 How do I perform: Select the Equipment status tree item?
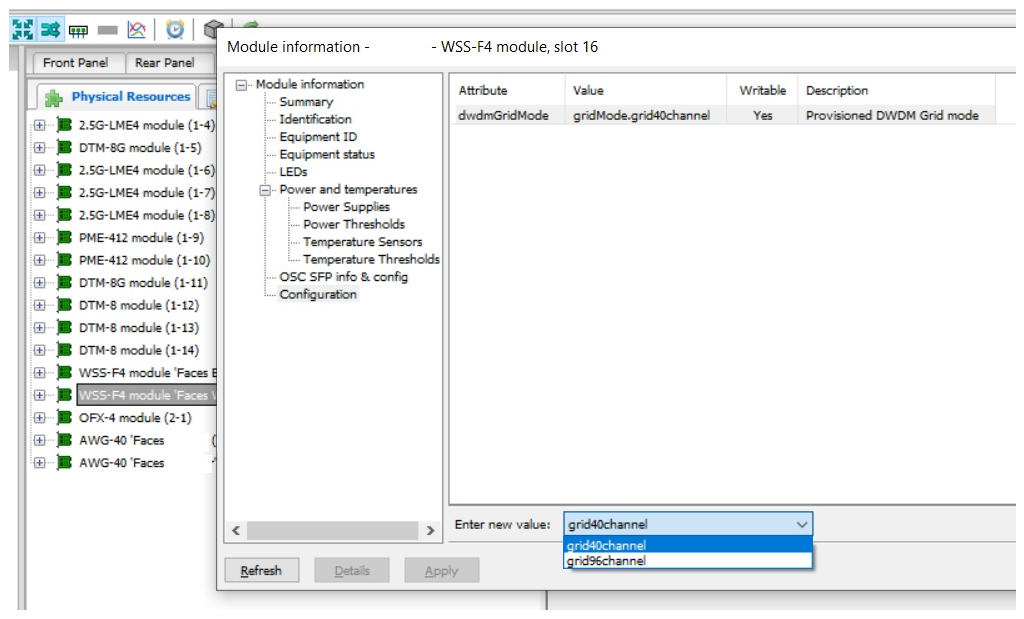pos(327,155)
